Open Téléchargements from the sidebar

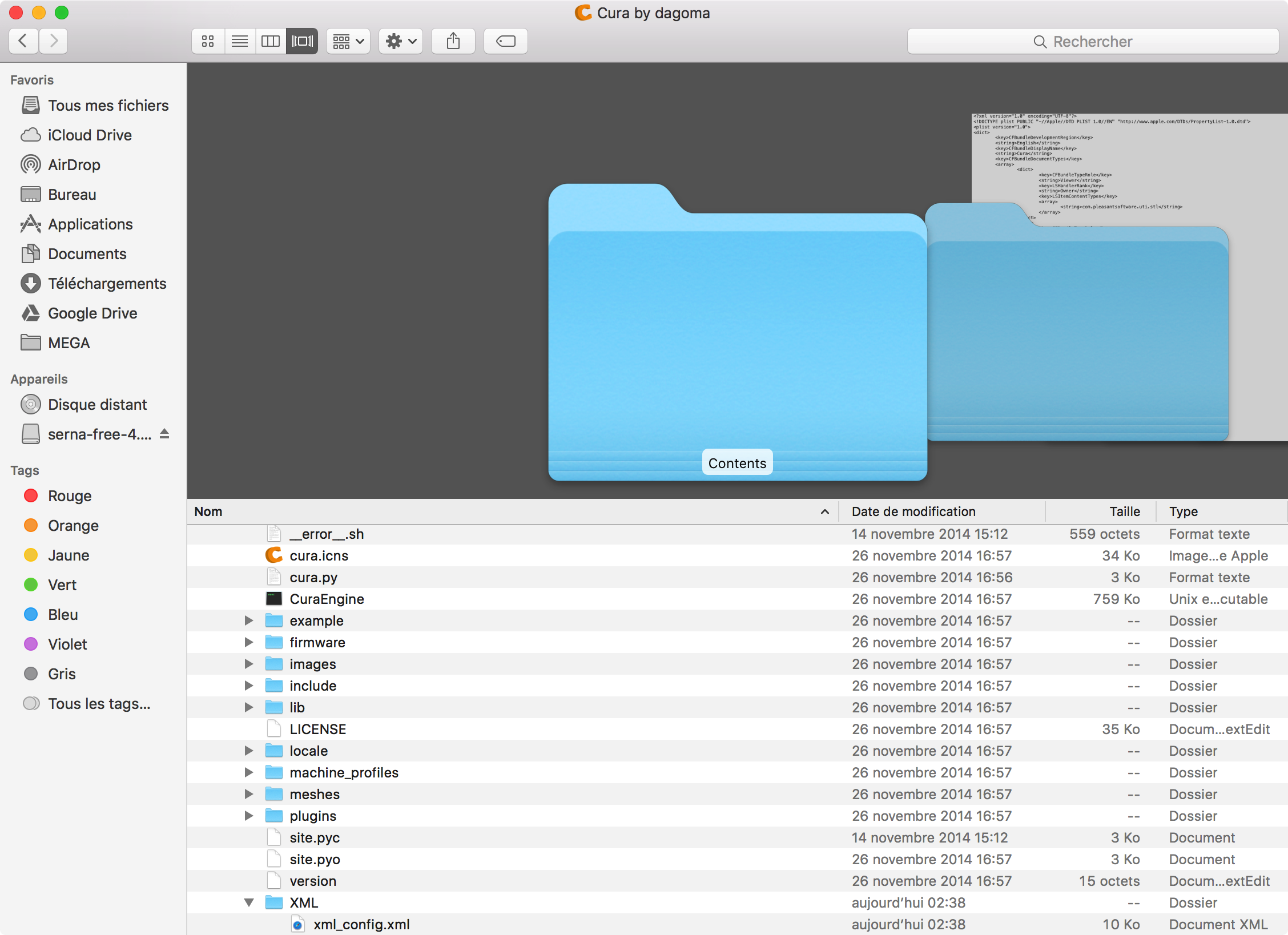[107, 284]
